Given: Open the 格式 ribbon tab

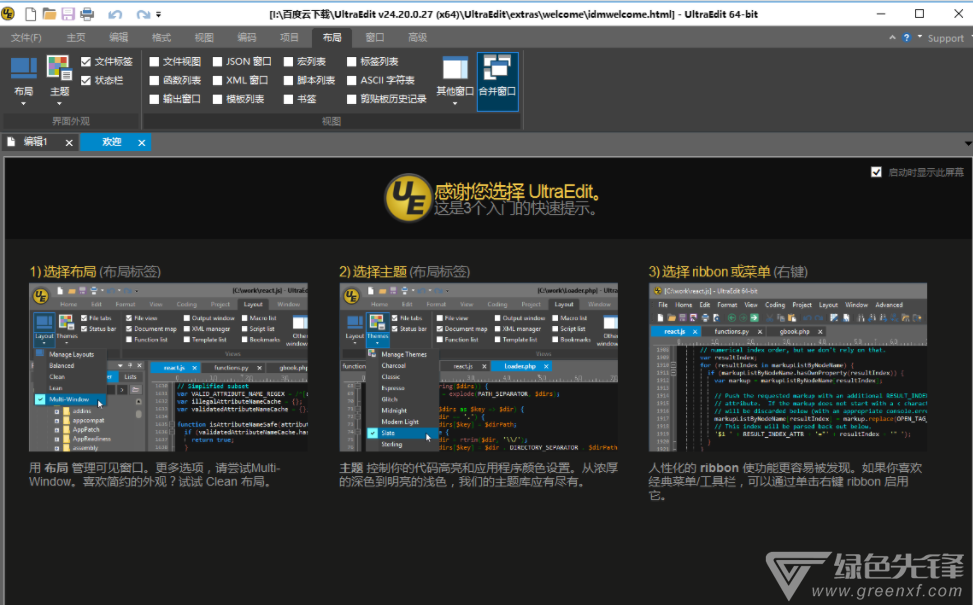Looking at the screenshot, I should tap(161, 38).
